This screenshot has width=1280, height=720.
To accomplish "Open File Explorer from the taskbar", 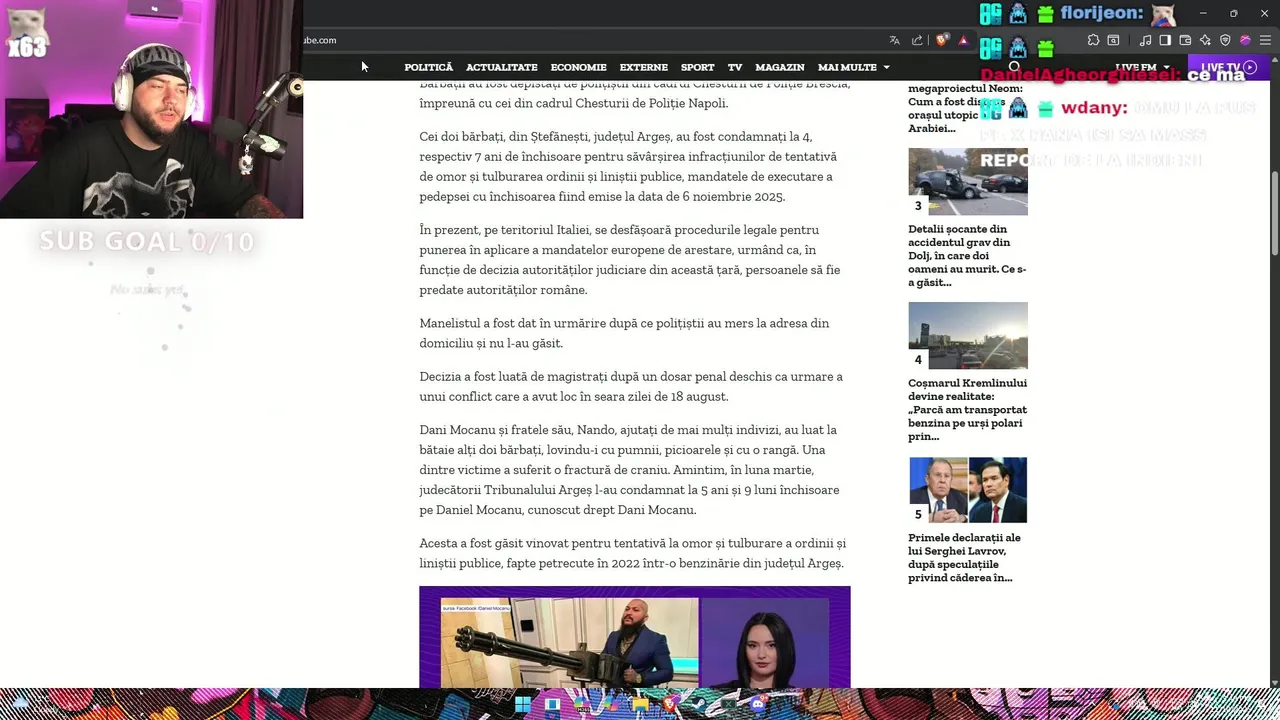I will click(640, 704).
